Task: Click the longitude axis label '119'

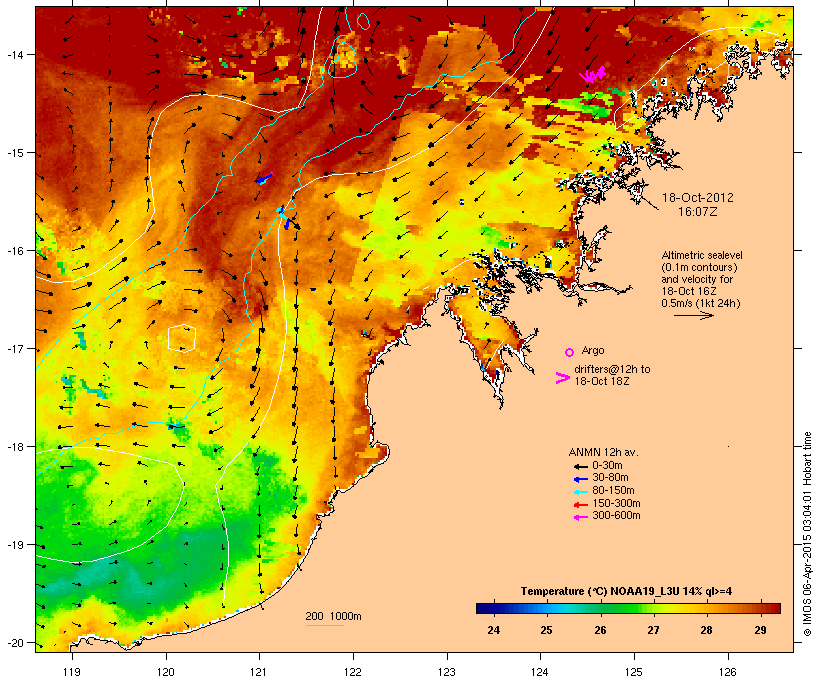Action: point(72,672)
